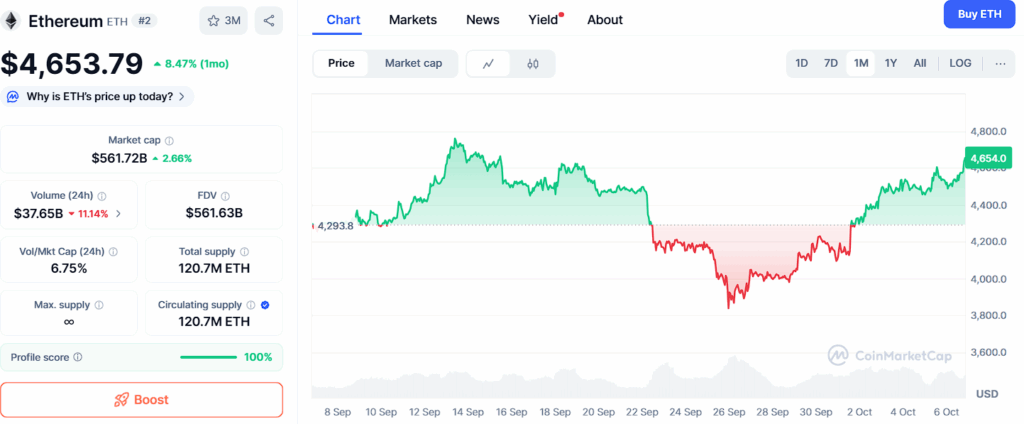This screenshot has height=424, width=1024.
Task: Click the Boost button
Action: (141, 399)
